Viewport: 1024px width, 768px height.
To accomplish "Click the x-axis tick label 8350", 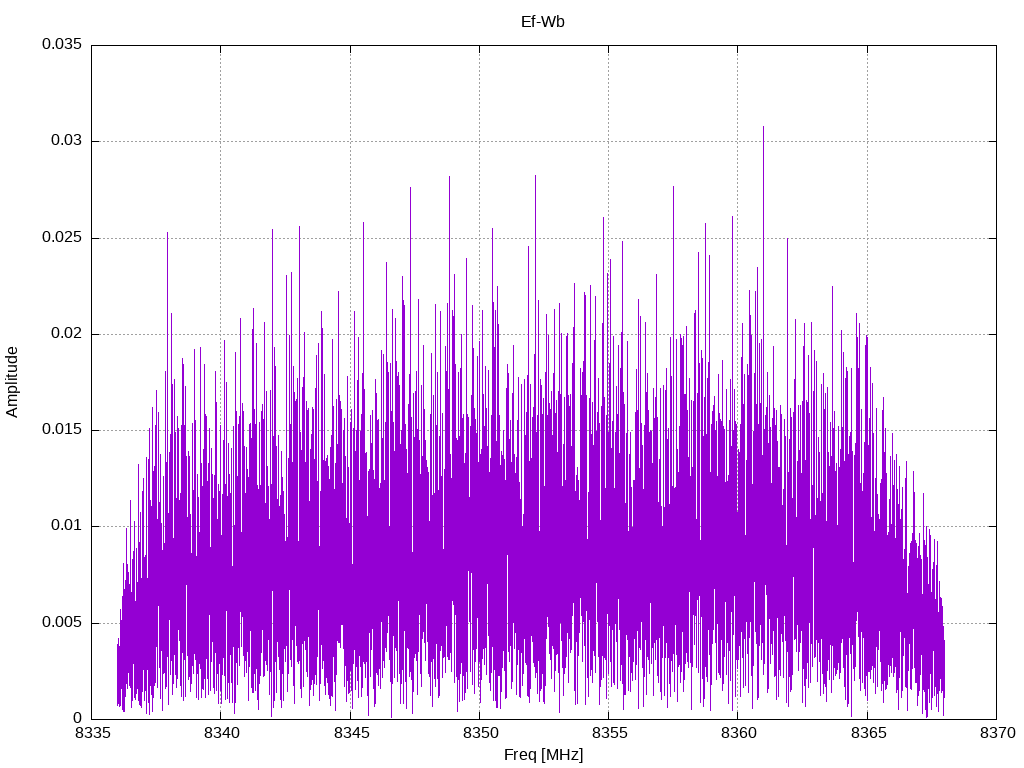I will coord(480,733).
